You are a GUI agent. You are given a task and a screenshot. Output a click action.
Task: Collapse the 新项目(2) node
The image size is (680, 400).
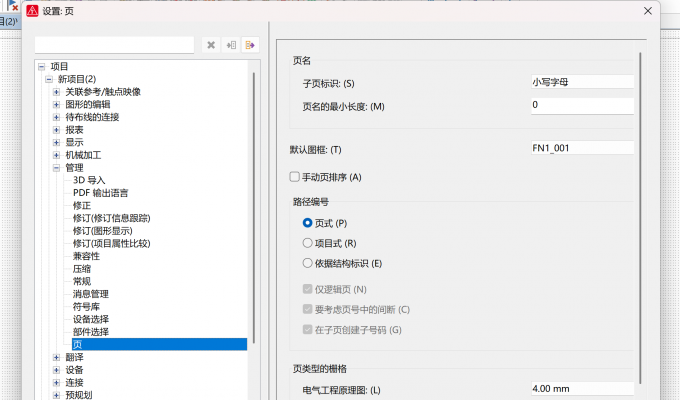pos(49,79)
